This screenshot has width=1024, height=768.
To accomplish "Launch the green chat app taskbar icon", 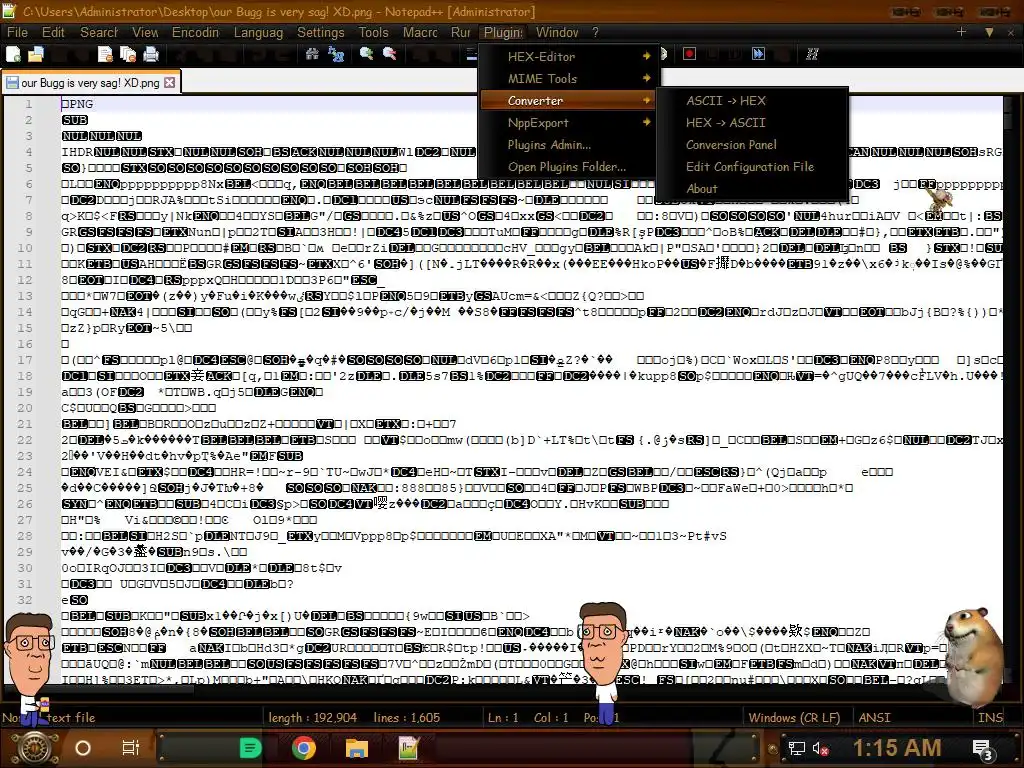I will tap(250, 748).
